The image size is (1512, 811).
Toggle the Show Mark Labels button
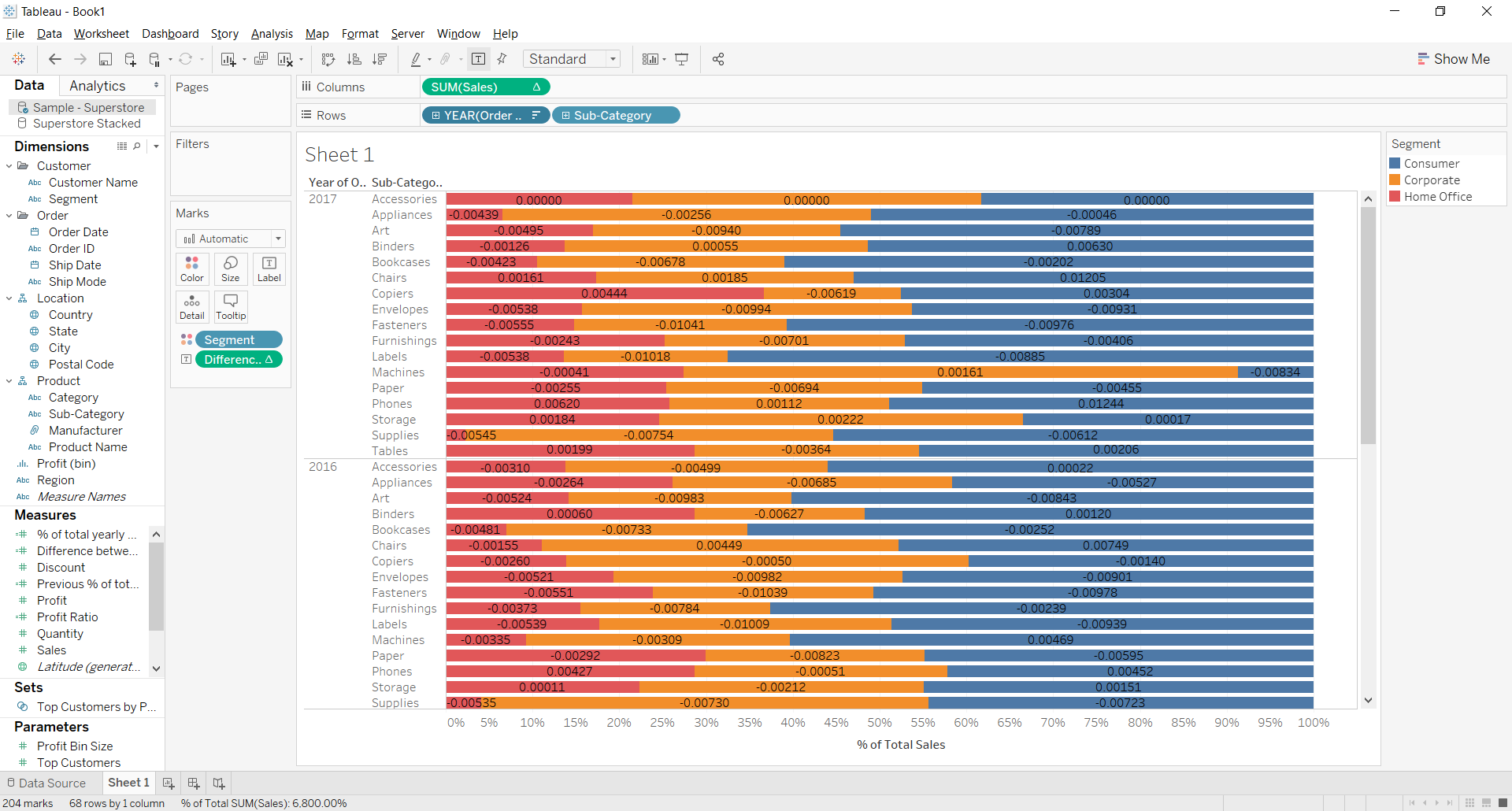(x=478, y=58)
